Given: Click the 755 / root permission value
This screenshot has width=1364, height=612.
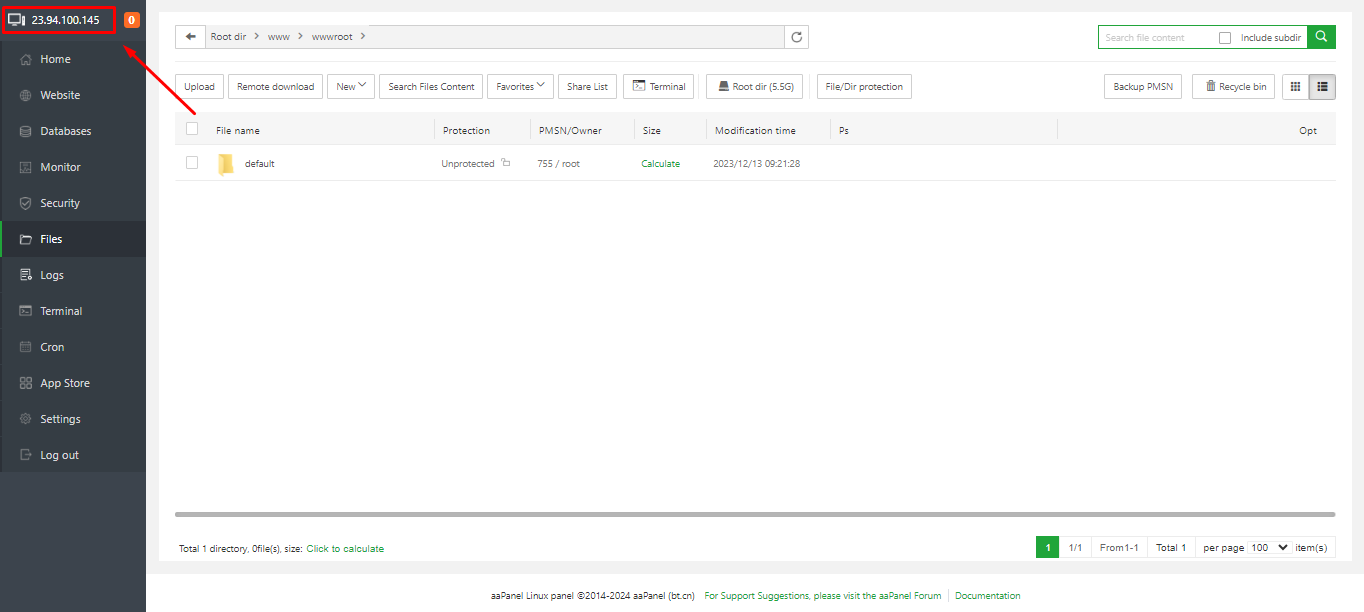Looking at the screenshot, I should point(558,164).
